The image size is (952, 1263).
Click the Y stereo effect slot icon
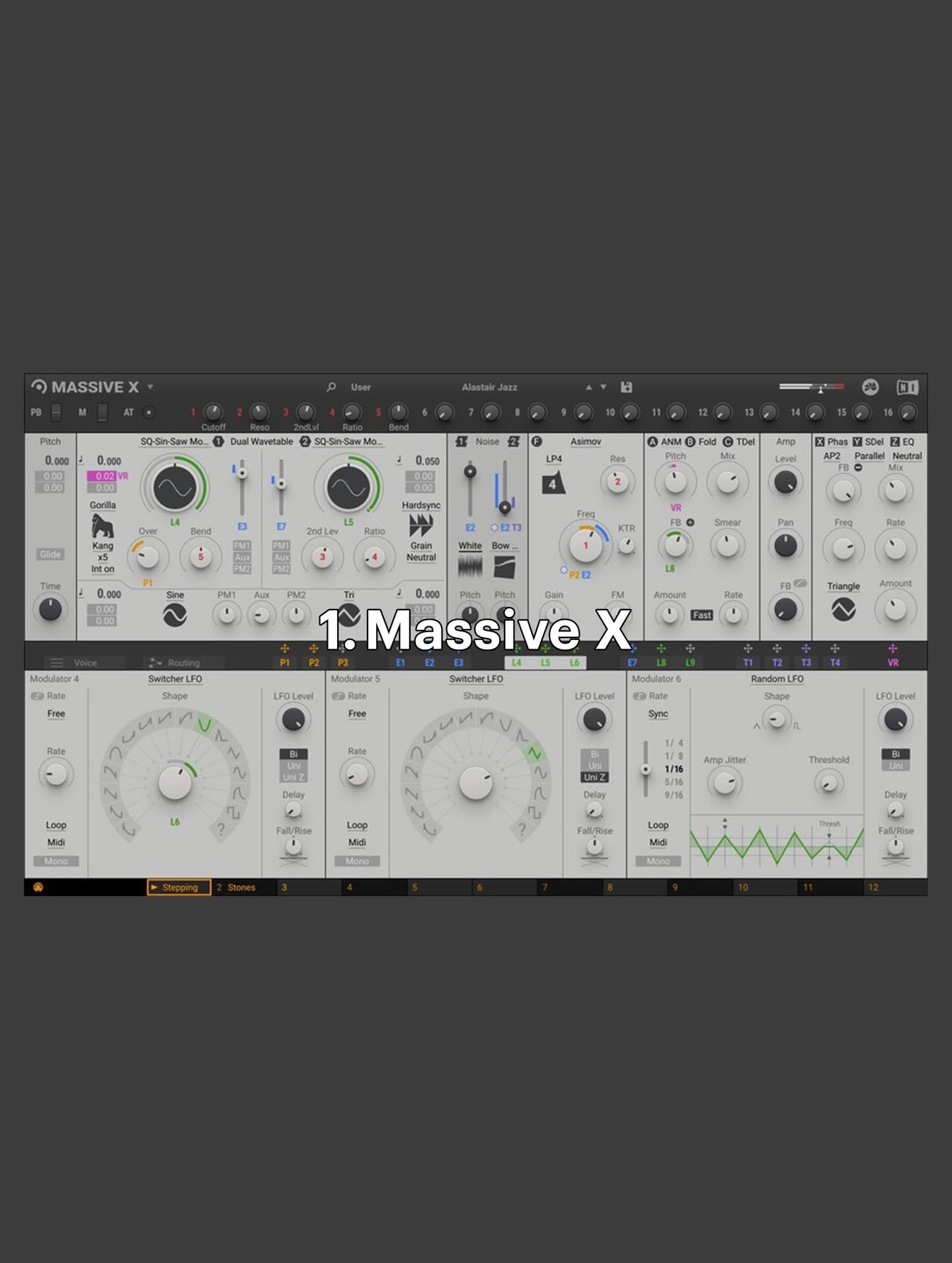857,442
